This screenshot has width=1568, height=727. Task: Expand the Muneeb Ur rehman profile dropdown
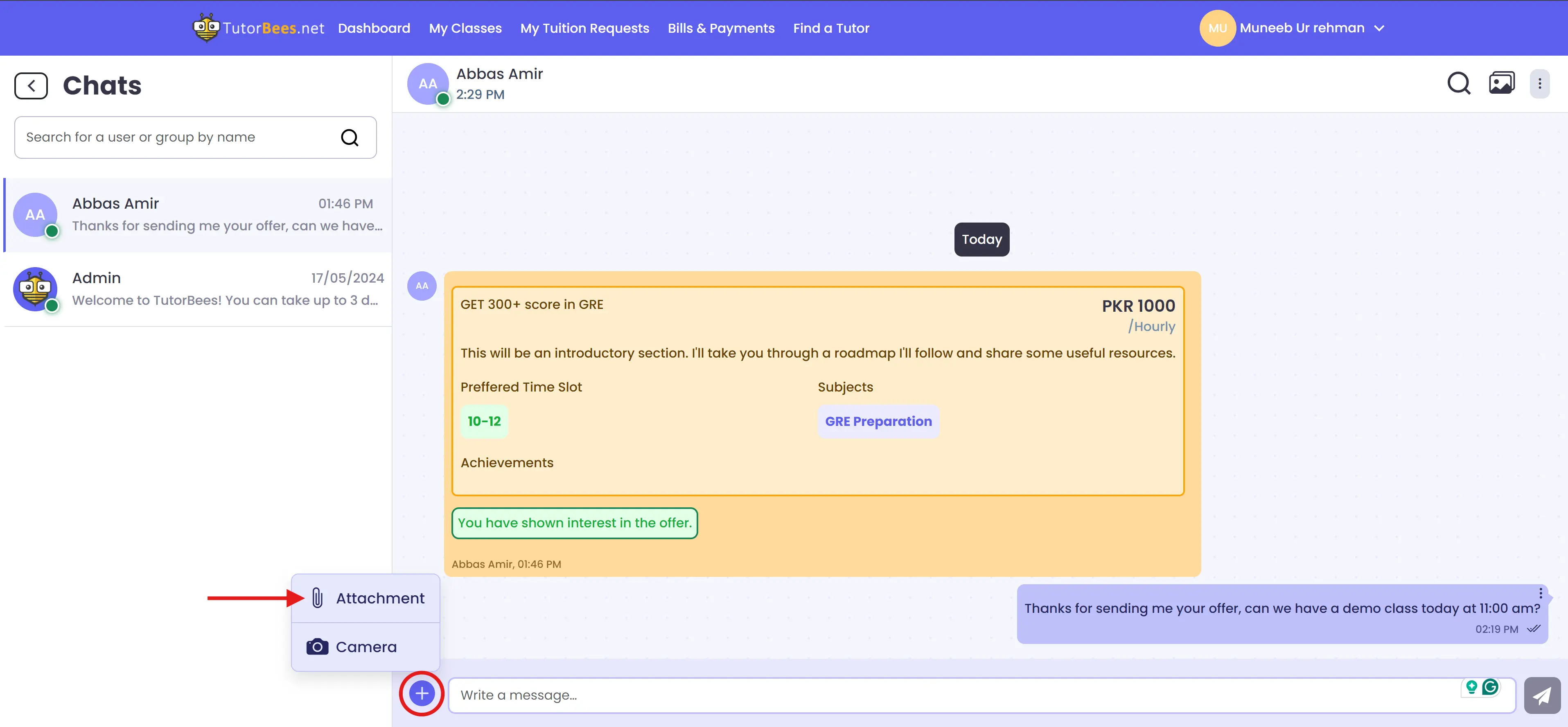coord(1379,28)
